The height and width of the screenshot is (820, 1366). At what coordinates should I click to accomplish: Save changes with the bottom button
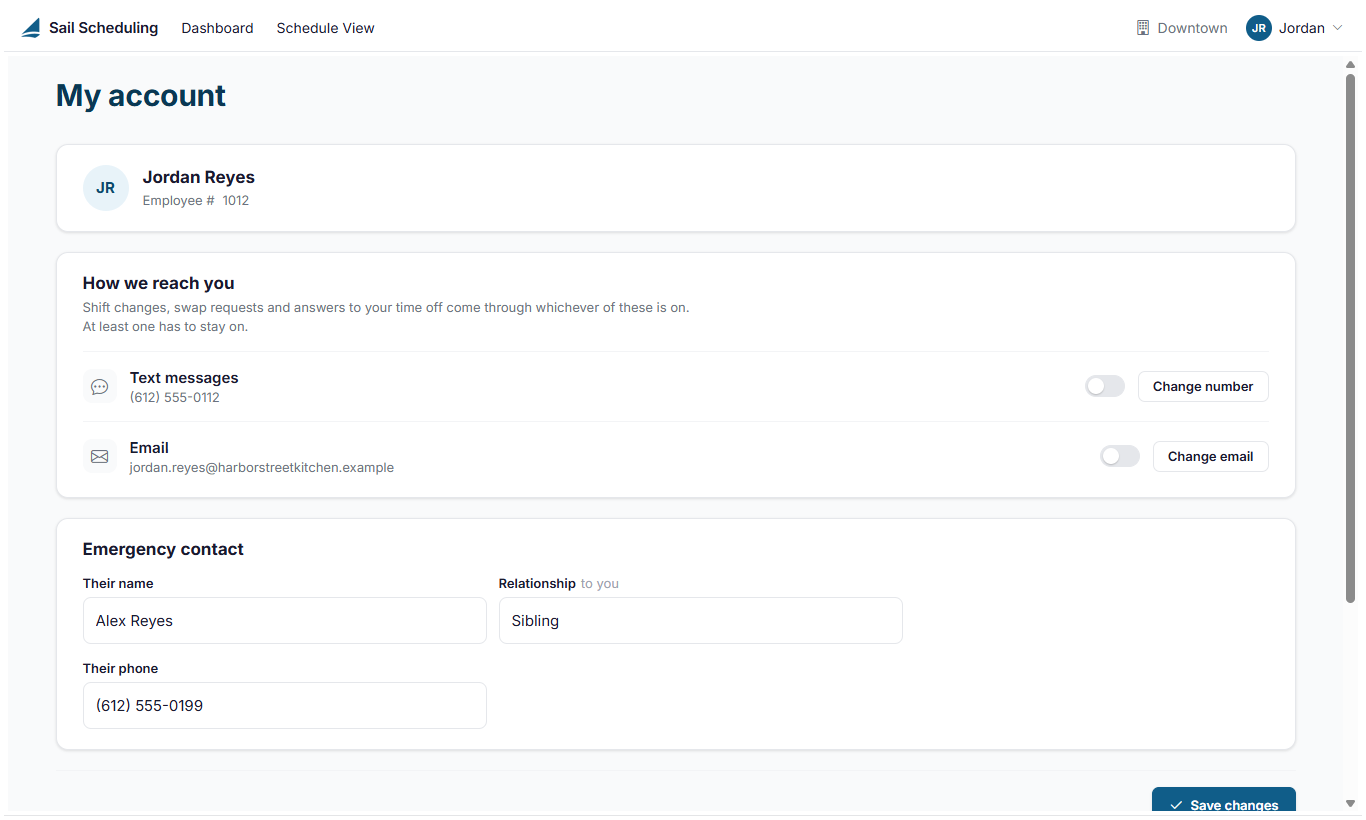tap(1224, 801)
